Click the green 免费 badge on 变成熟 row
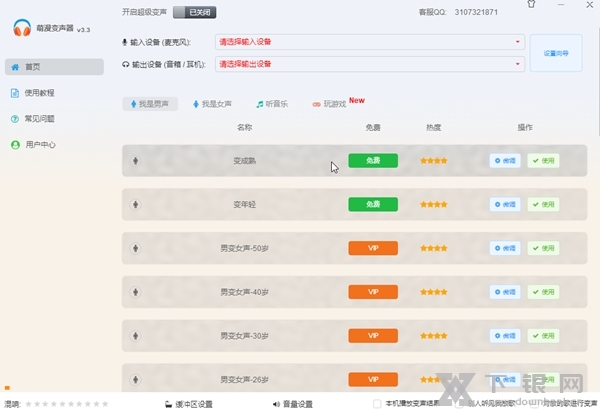 point(373,161)
